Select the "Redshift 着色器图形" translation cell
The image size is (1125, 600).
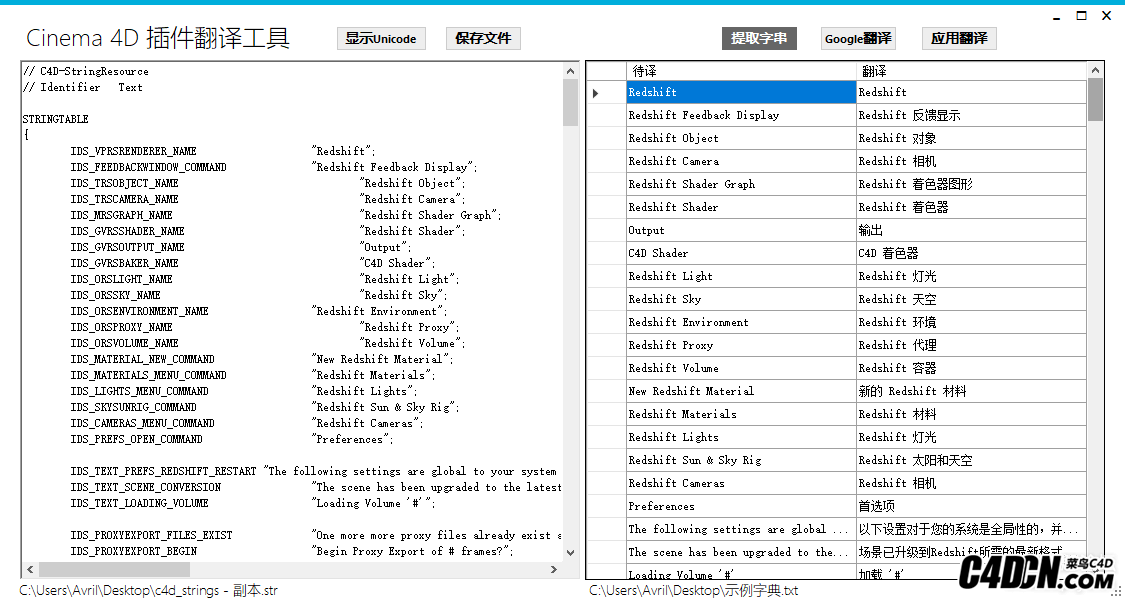point(971,184)
